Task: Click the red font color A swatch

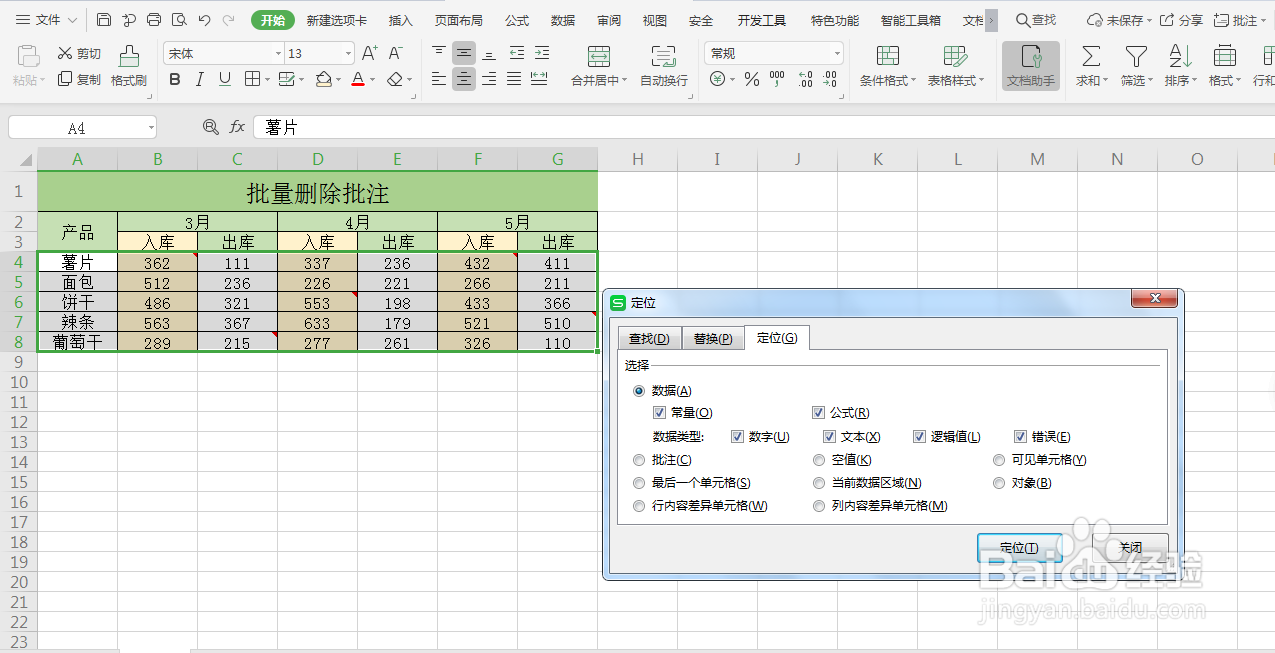Action: tap(359, 79)
